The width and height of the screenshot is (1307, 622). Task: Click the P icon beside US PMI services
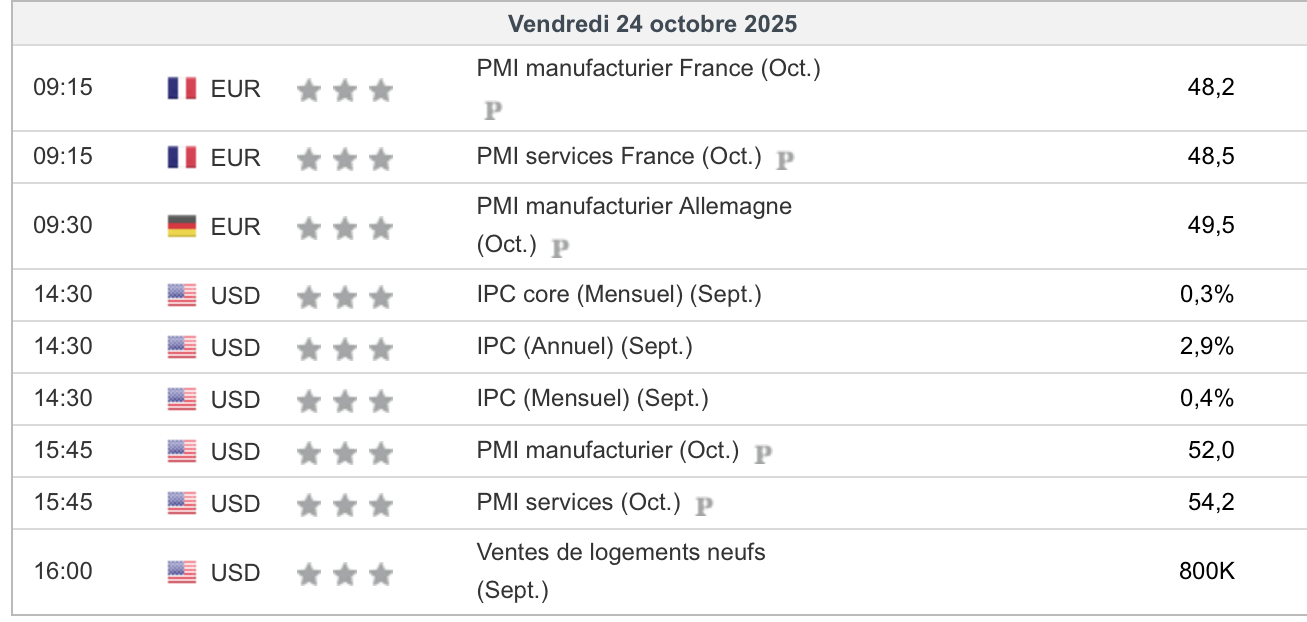704,505
